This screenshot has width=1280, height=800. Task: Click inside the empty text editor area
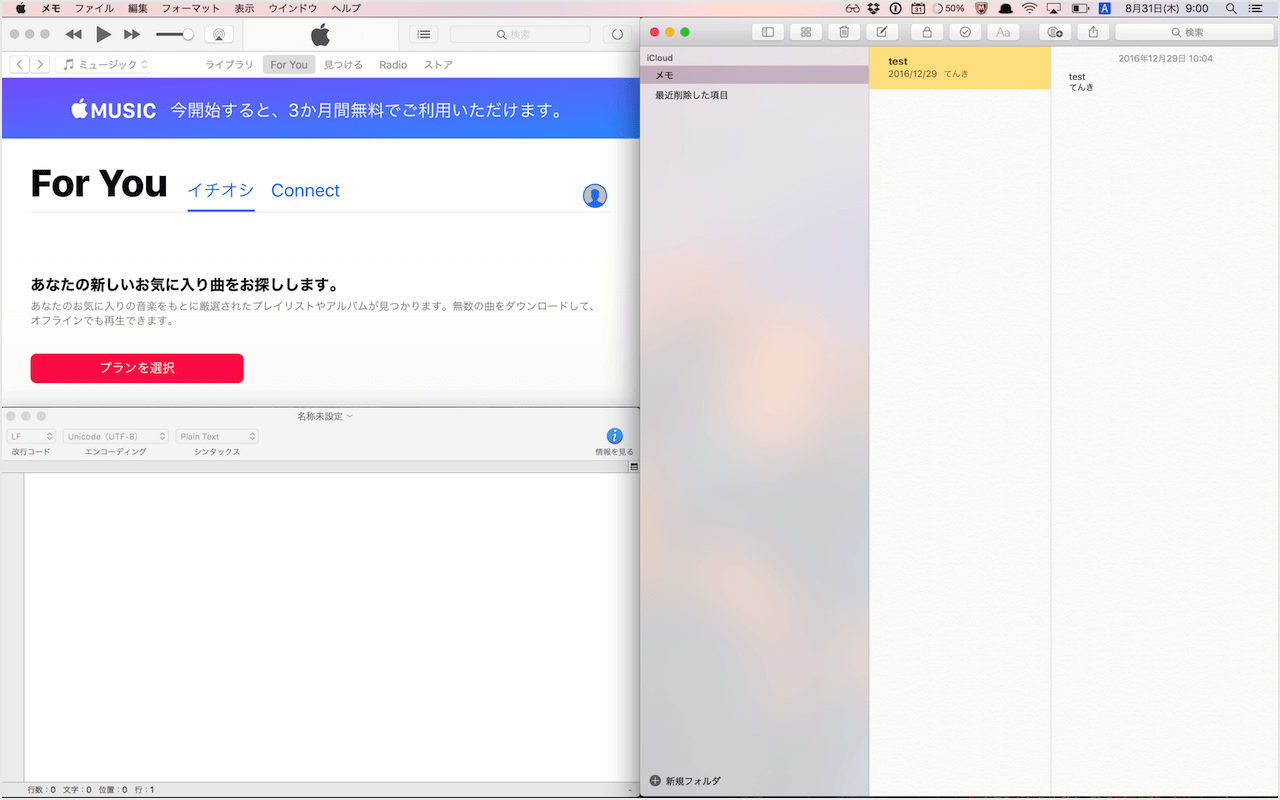(x=330, y=625)
